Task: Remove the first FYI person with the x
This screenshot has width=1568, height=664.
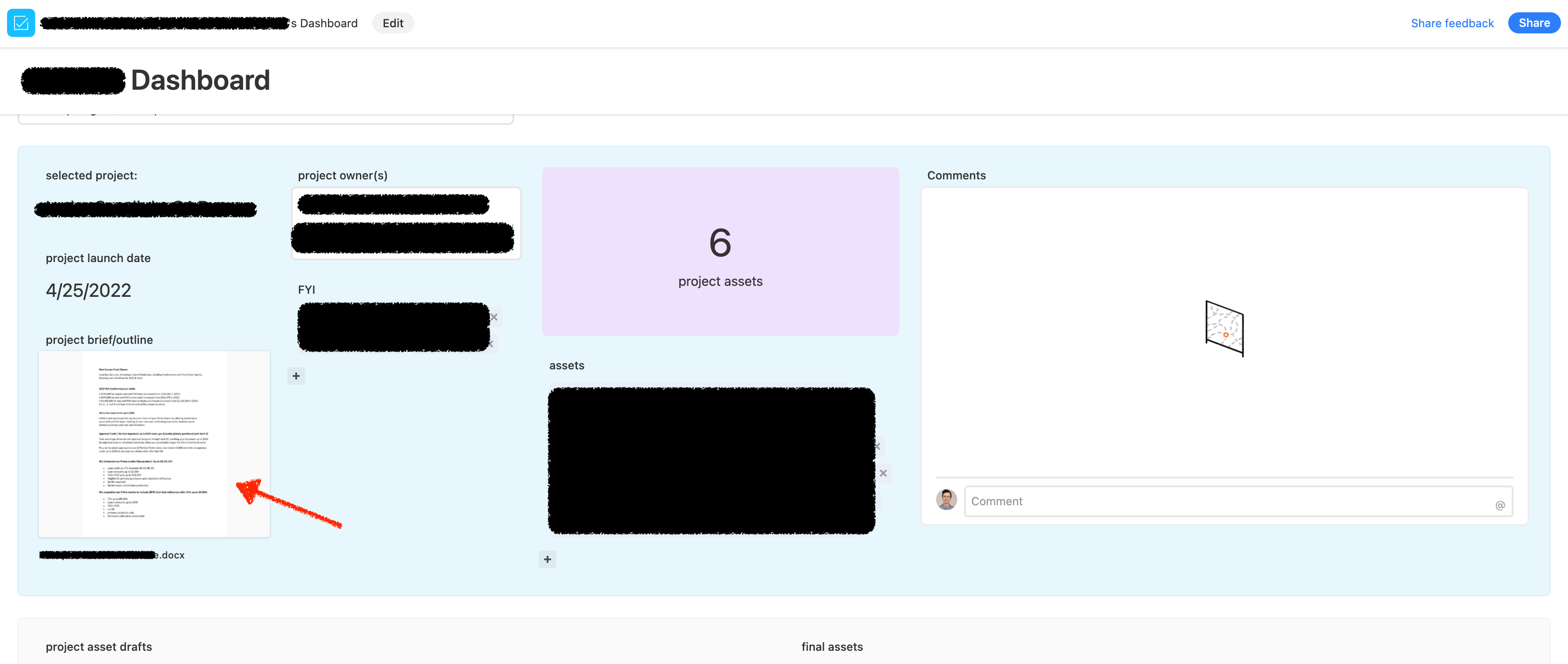Action: pos(494,317)
